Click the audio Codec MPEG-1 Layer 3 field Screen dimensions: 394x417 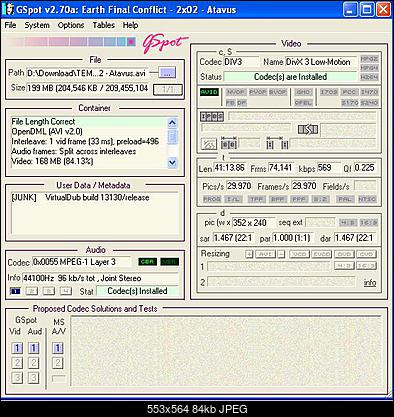click(82, 262)
